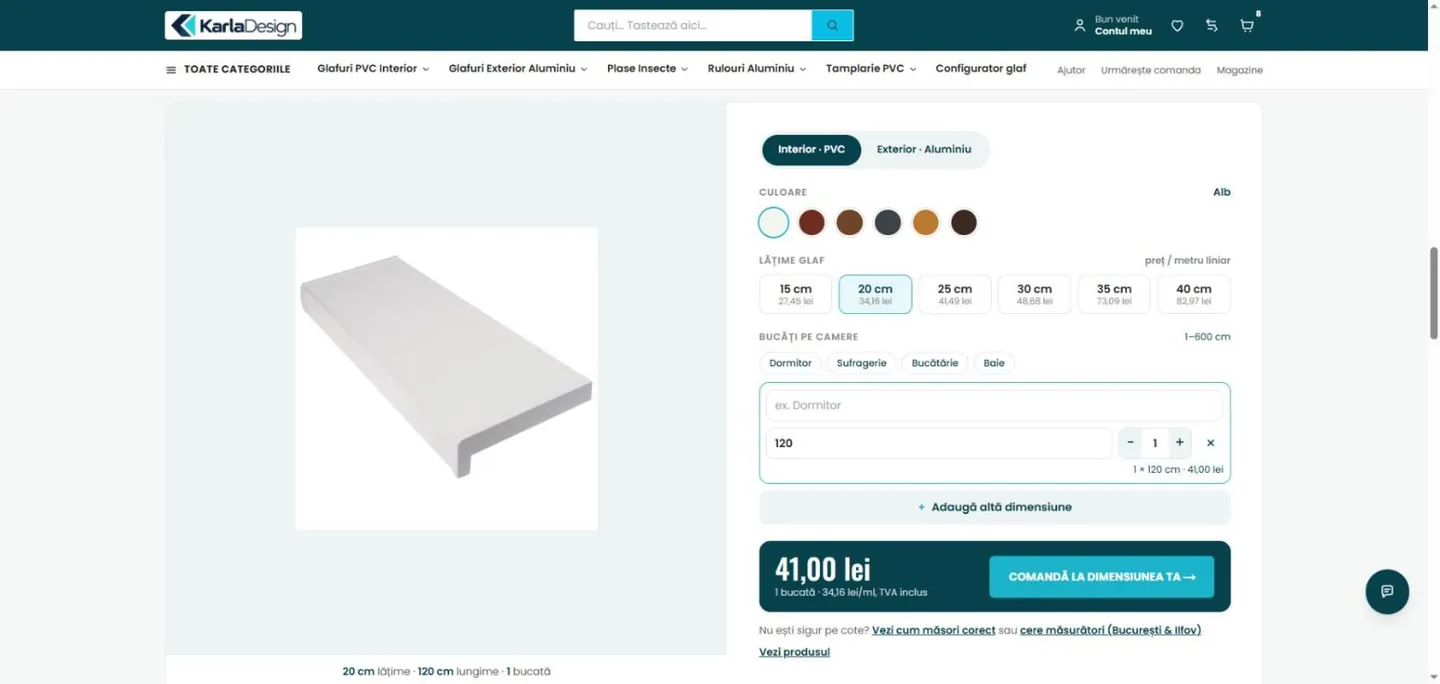Click Comandă la dimensiunea ta button
The image size is (1440, 684).
point(1102,577)
